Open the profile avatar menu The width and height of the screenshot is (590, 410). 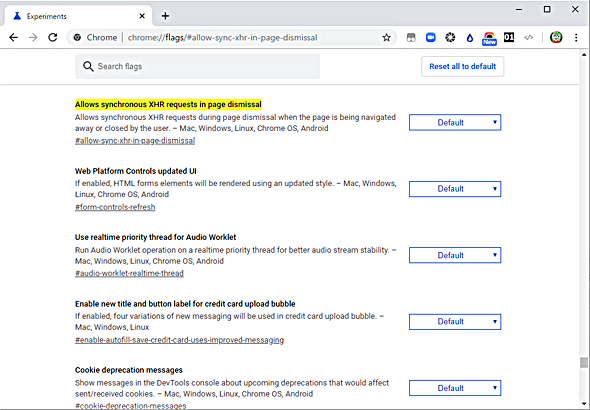(x=556, y=37)
